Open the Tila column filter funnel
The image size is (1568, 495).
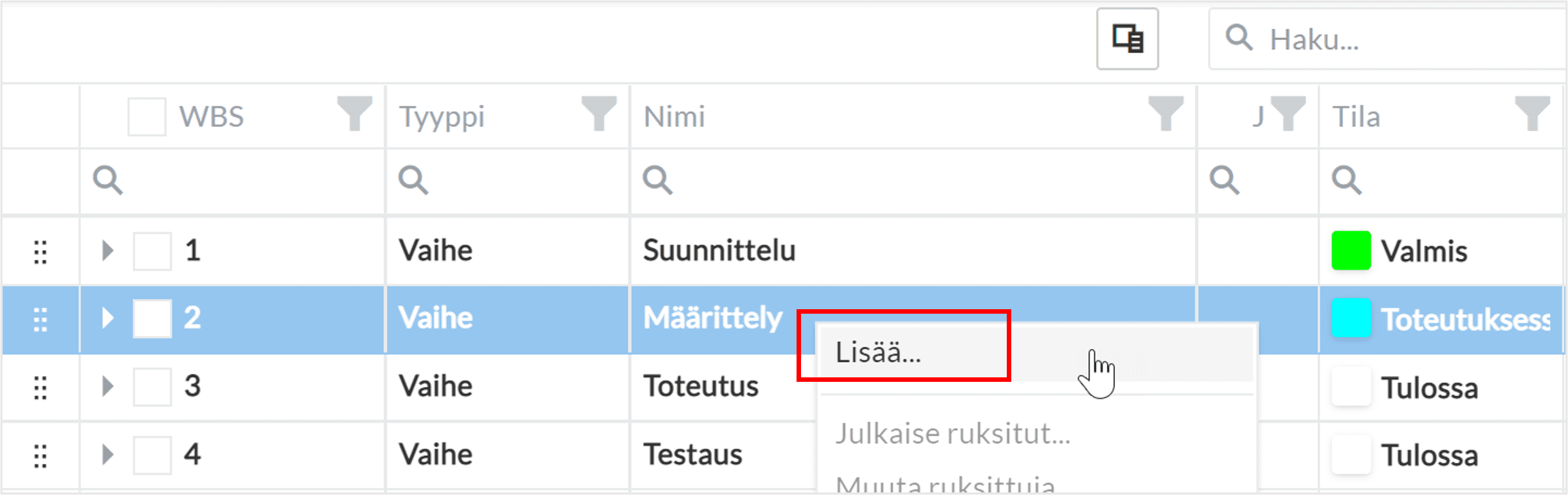coord(1532,113)
